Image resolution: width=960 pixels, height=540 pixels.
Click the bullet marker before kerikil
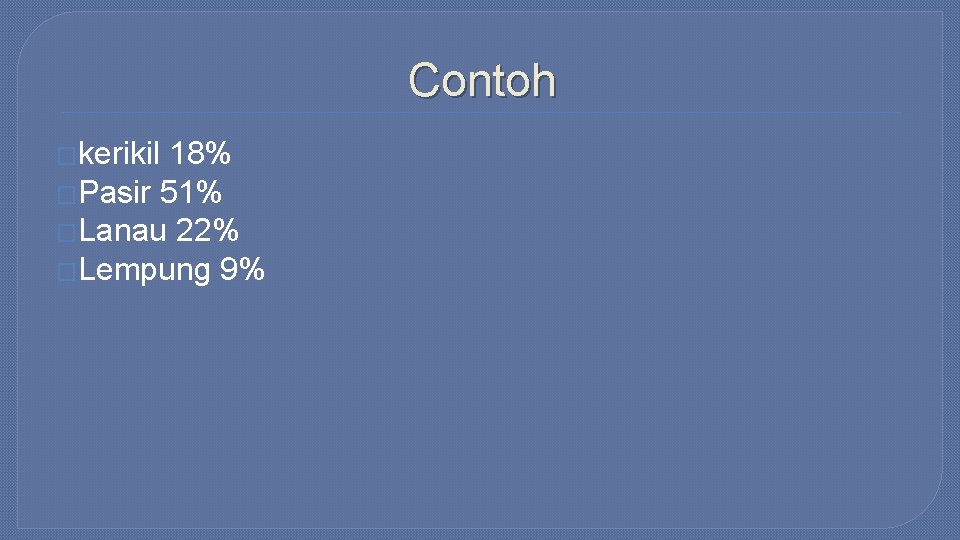coord(66,156)
